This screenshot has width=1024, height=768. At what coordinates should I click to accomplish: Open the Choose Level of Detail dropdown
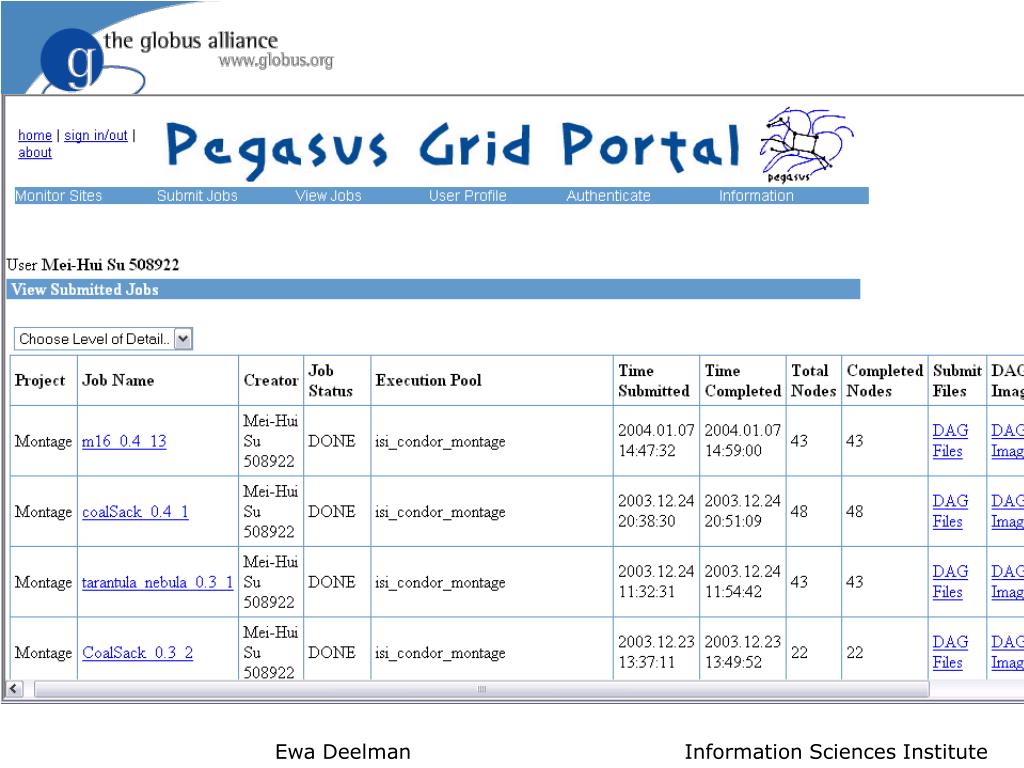[x=103, y=339]
